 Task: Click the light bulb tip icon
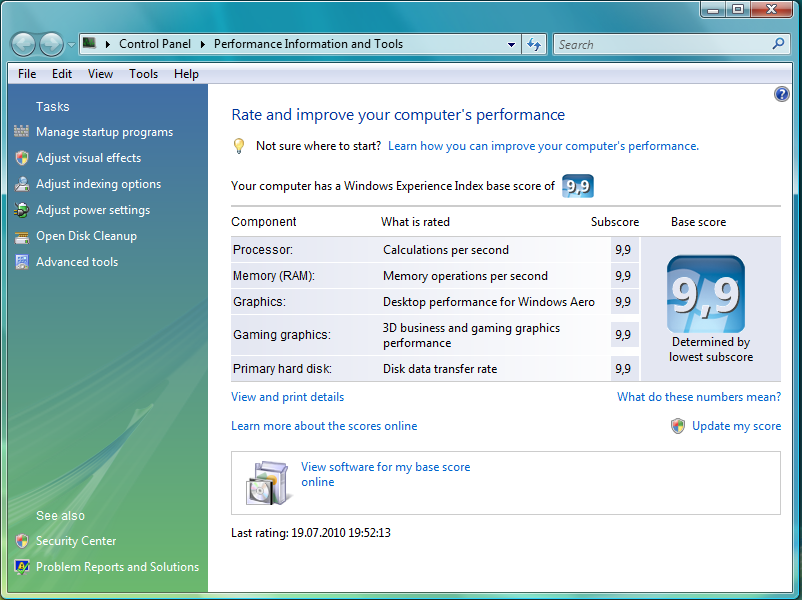(239, 146)
